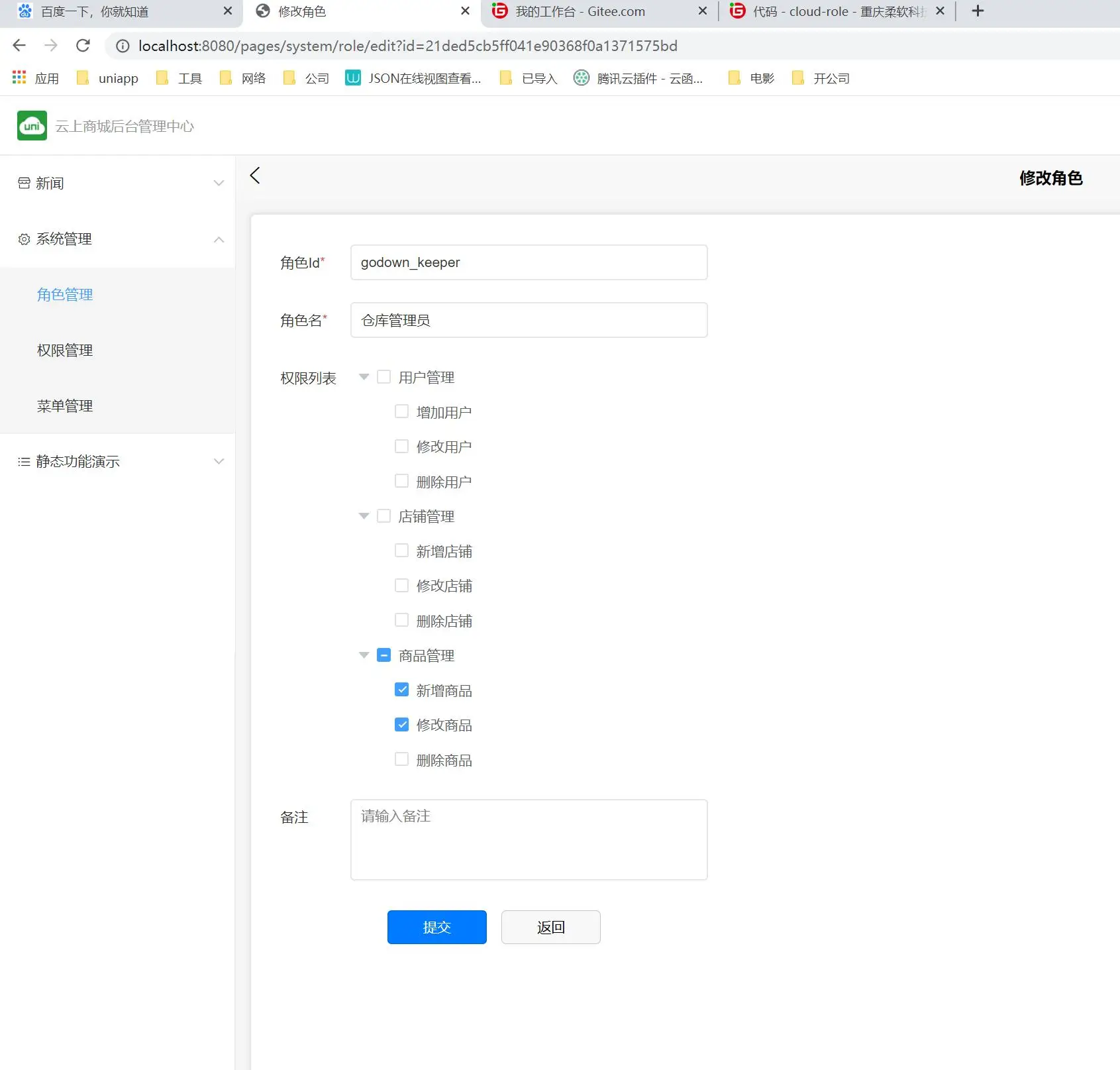The height and width of the screenshot is (1070, 1120).
Task: Click the uni green logo icon
Action: pos(32,126)
